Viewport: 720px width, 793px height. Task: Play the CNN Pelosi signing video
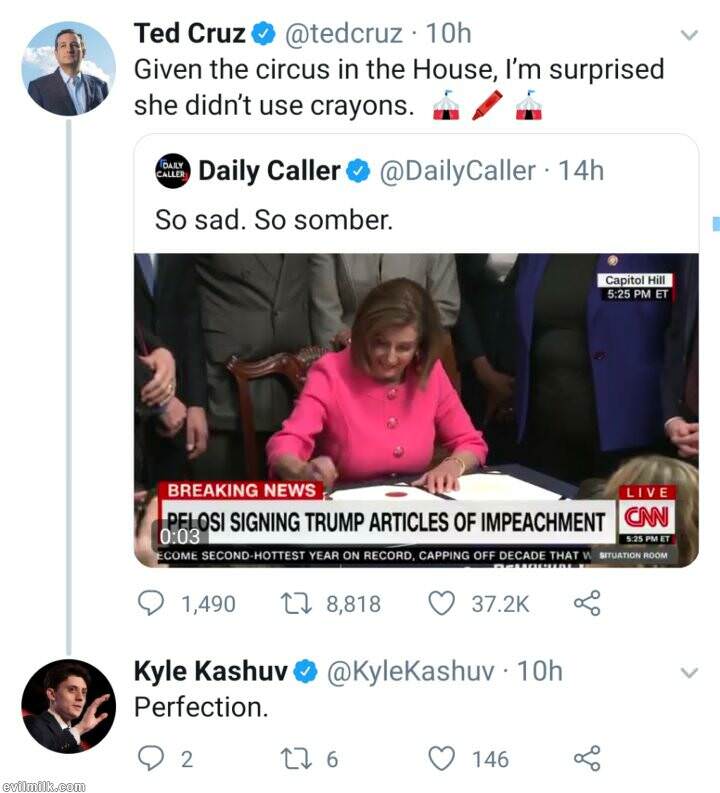416,410
